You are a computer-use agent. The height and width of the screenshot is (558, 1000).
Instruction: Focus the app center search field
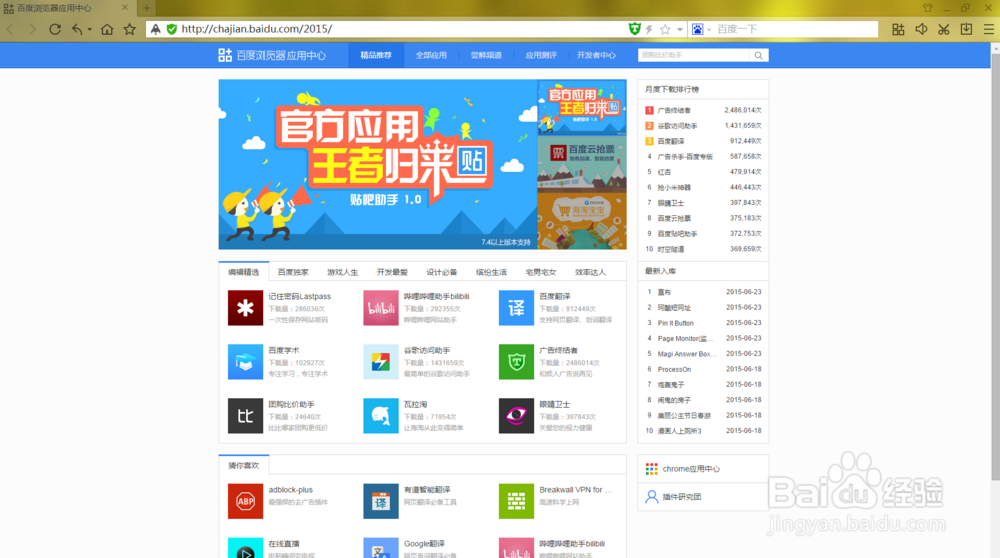pyautogui.click(x=694, y=55)
